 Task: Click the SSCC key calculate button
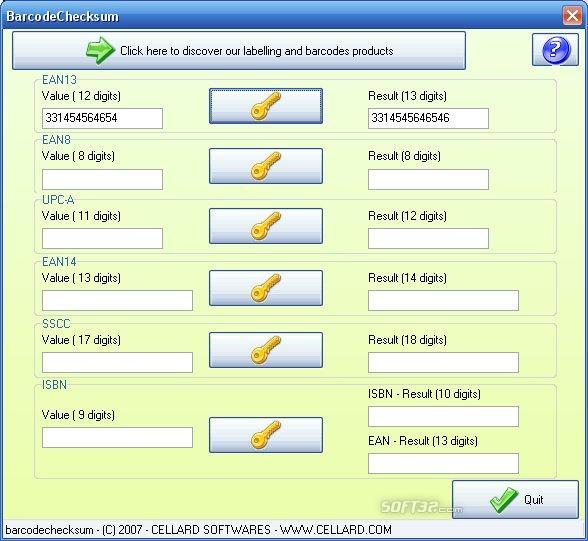pyautogui.click(x=266, y=350)
